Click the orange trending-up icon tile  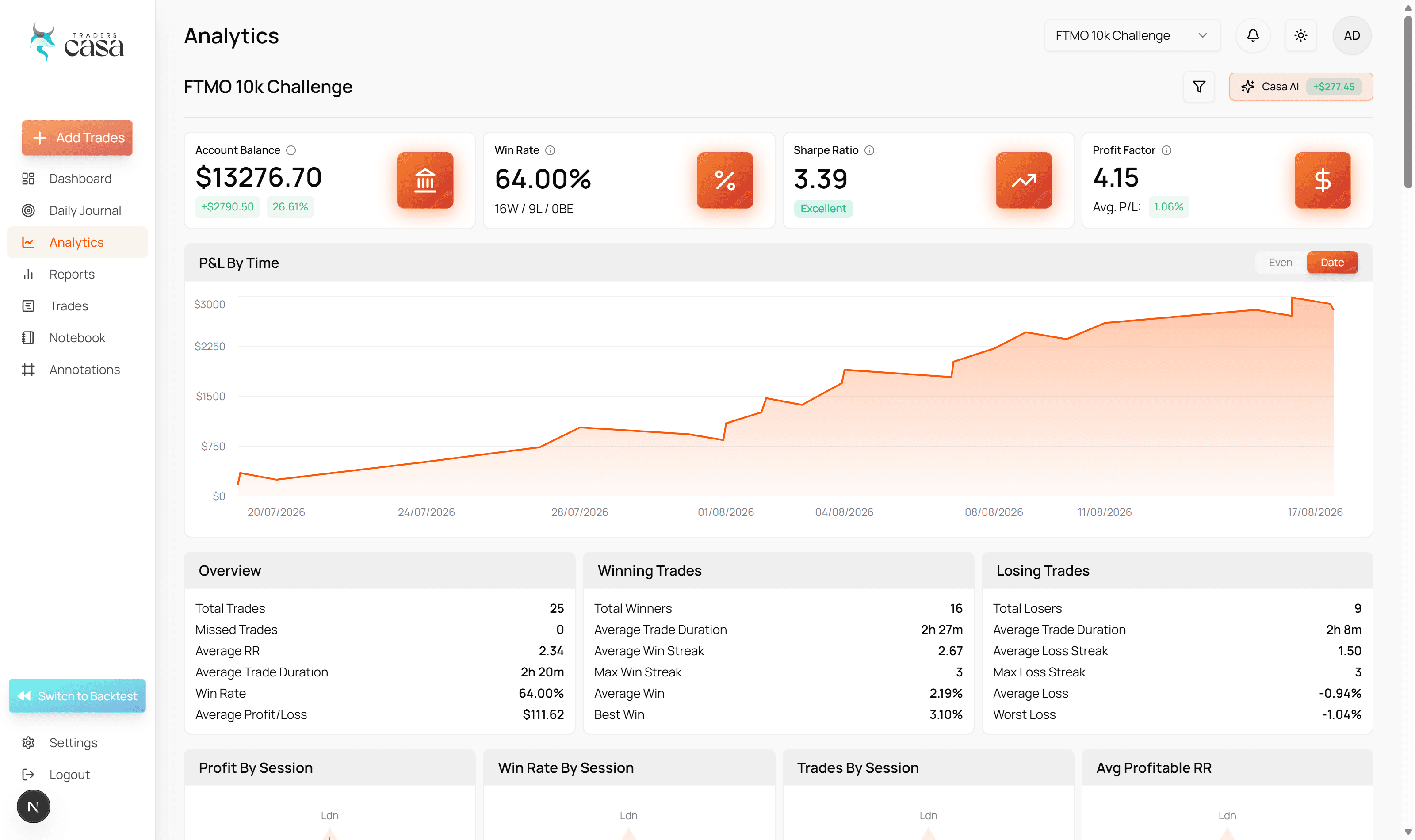(x=1023, y=180)
